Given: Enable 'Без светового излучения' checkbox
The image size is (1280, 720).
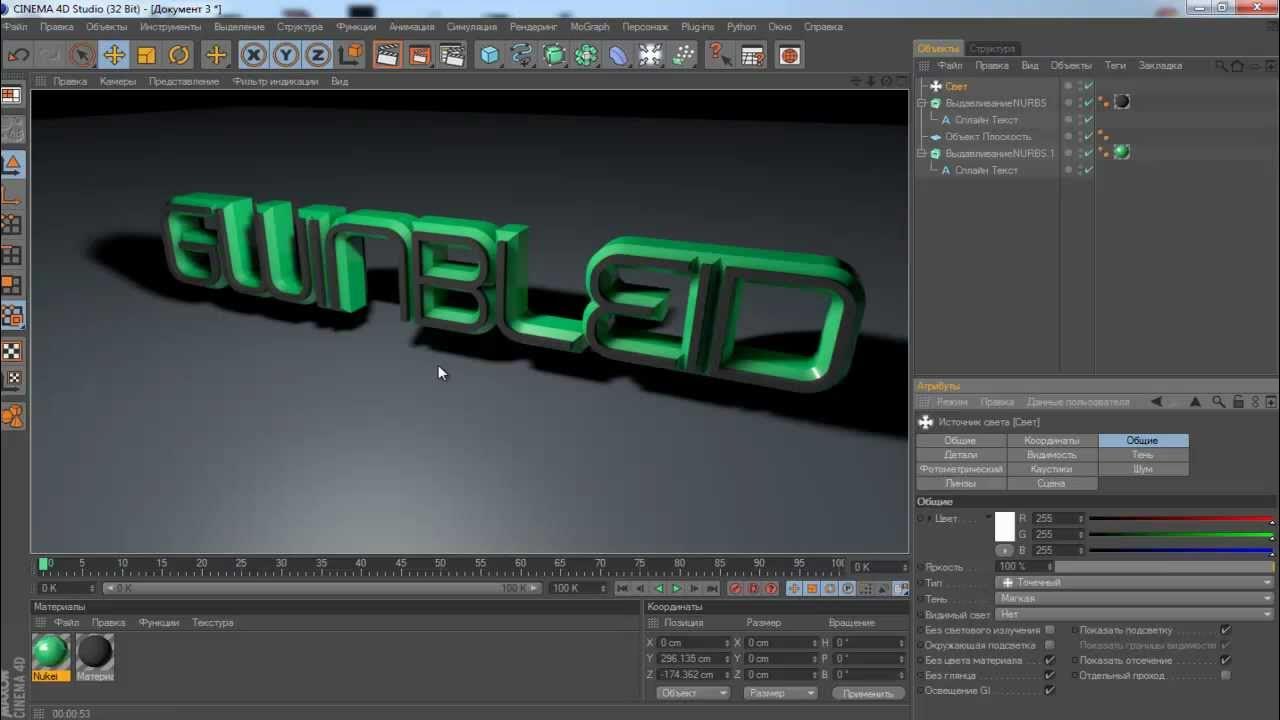Looking at the screenshot, I should [1049, 630].
